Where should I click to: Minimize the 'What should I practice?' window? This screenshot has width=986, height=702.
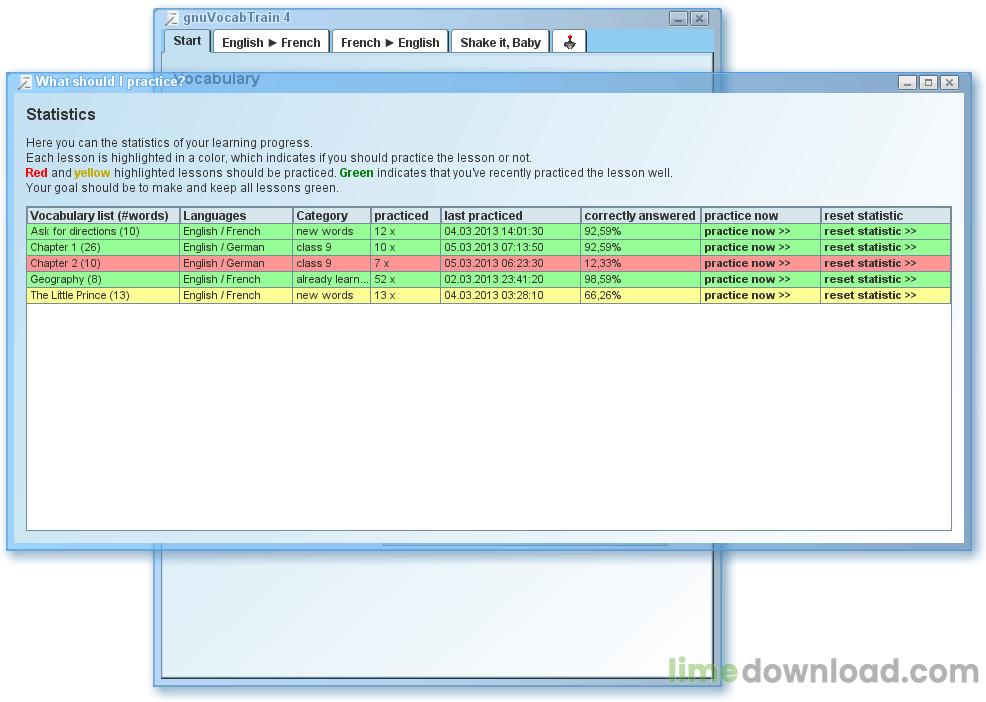pos(907,83)
